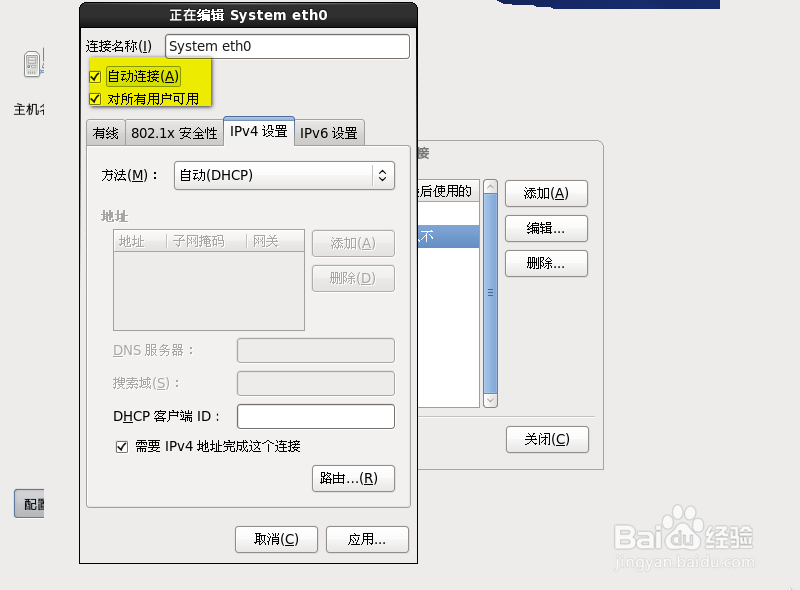Click the 配置 button at bottom left
This screenshot has height=590, width=800.
tap(29, 503)
